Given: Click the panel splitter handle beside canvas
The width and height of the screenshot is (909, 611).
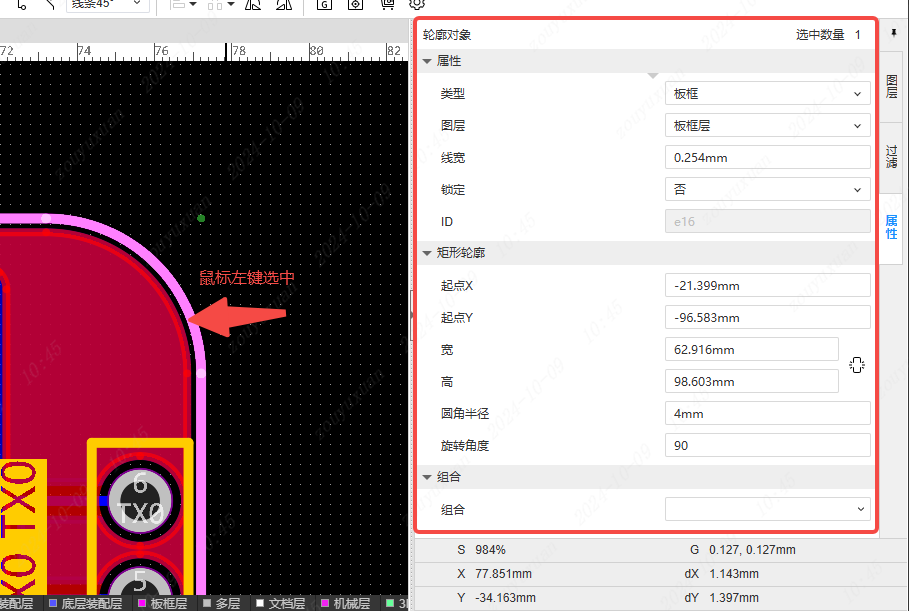Looking at the screenshot, I should (412, 315).
